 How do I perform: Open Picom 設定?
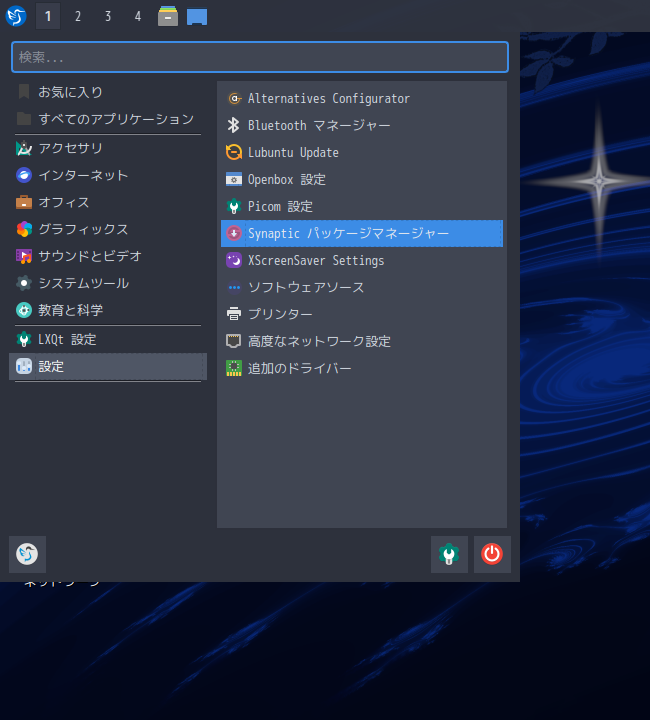tap(362, 206)
